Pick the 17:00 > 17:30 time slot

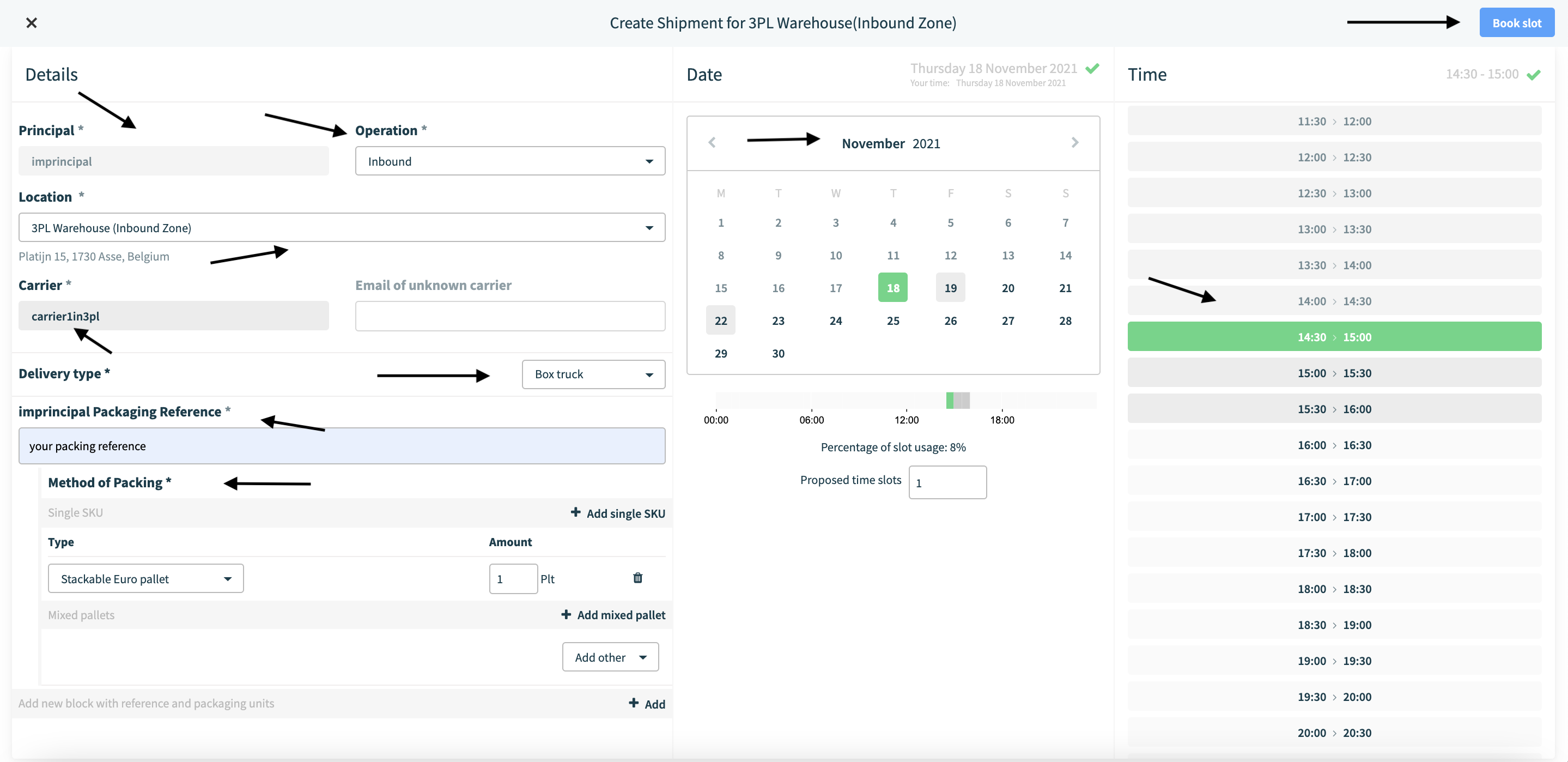pyautogui.click(x=1334, y=516)
